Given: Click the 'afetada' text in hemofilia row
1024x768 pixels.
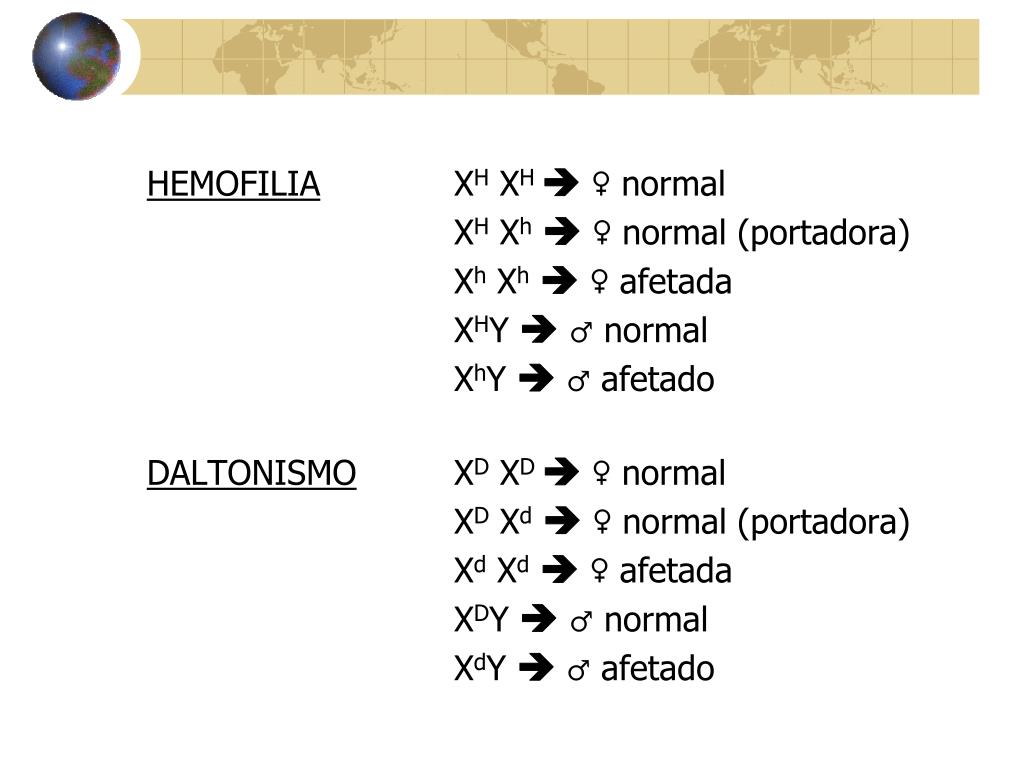Looking at the screenshot, I should tap(675, 282).
